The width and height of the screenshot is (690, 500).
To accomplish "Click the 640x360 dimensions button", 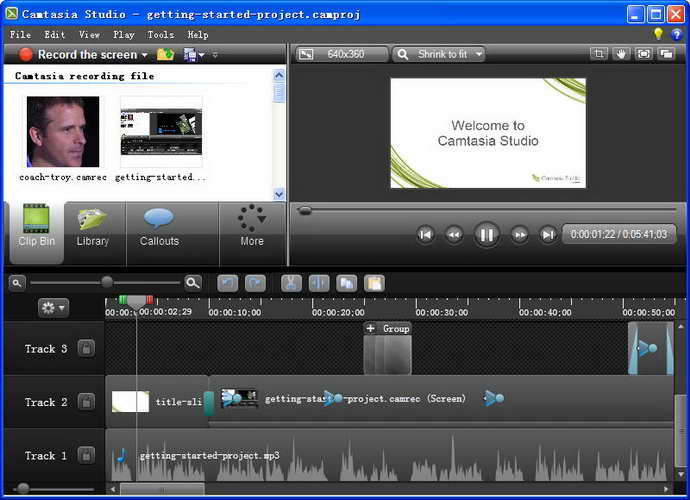I will click(340, 54).
